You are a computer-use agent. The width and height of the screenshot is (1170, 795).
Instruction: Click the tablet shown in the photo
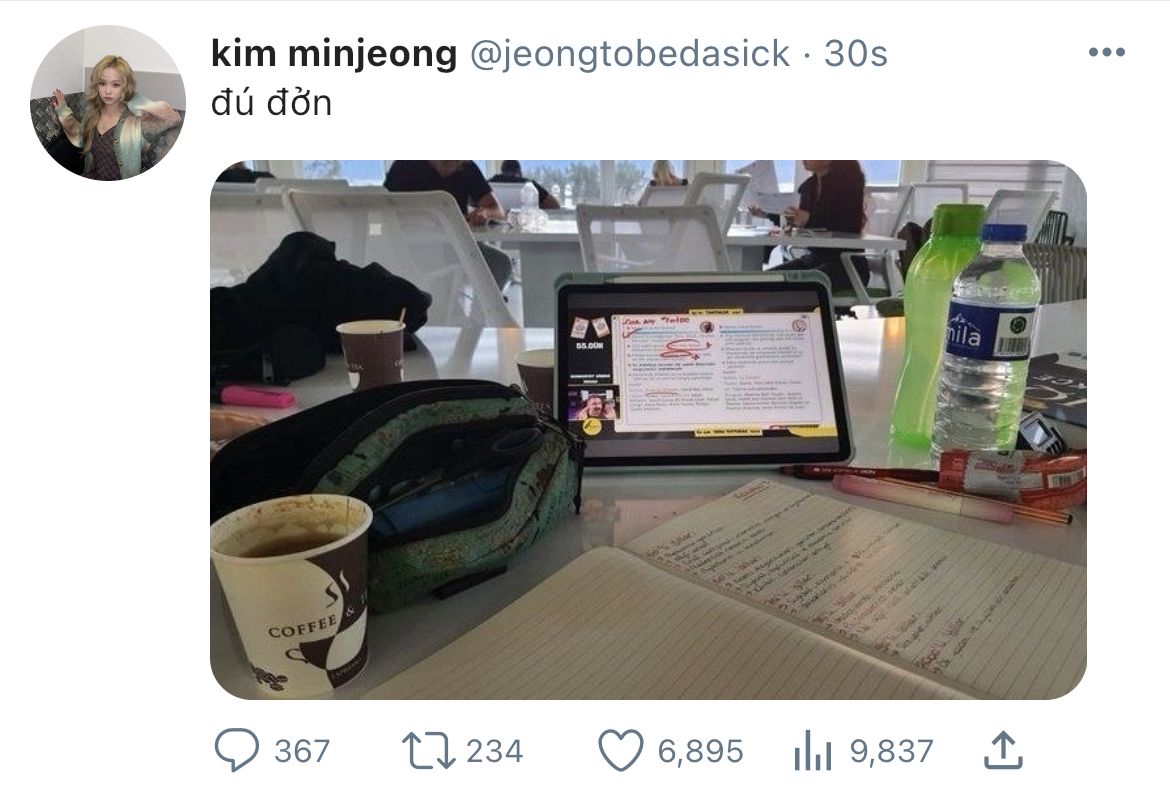click(x=701, y=368)
